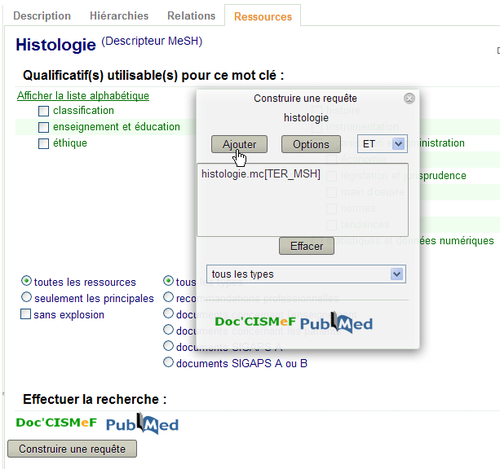This screenshot has height=469, width=500.
Task: Select toutes les ressources radio button
Action: [26, 281]
